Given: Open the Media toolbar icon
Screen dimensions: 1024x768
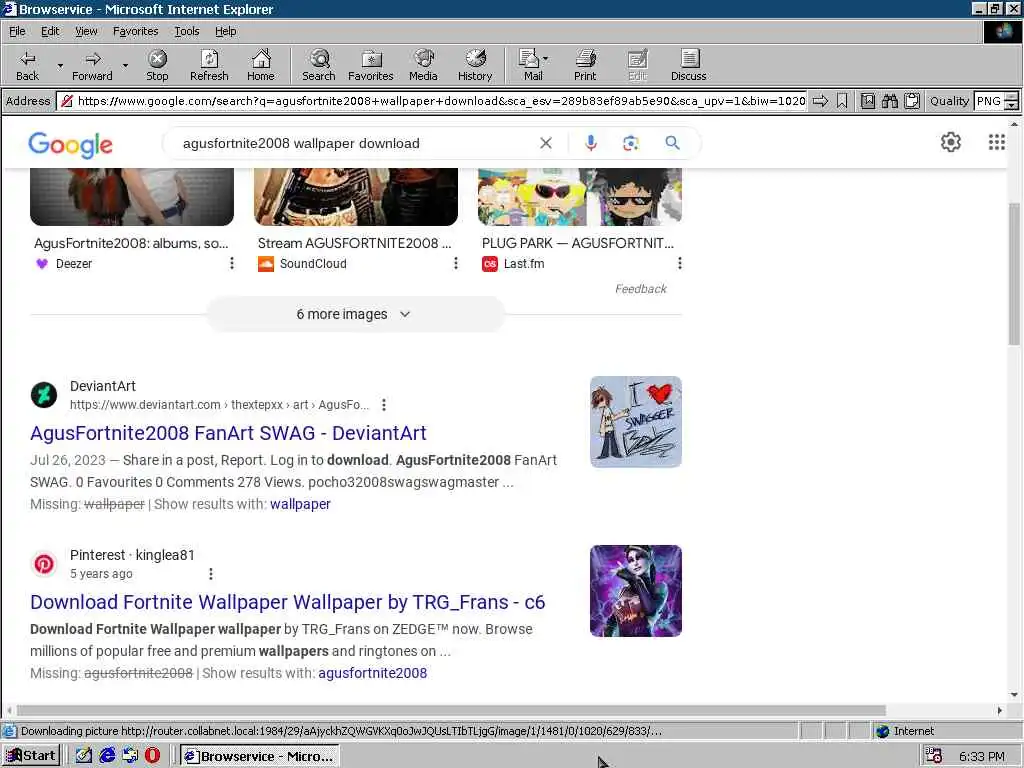Looking at the screenshot, I should [423, 65].
